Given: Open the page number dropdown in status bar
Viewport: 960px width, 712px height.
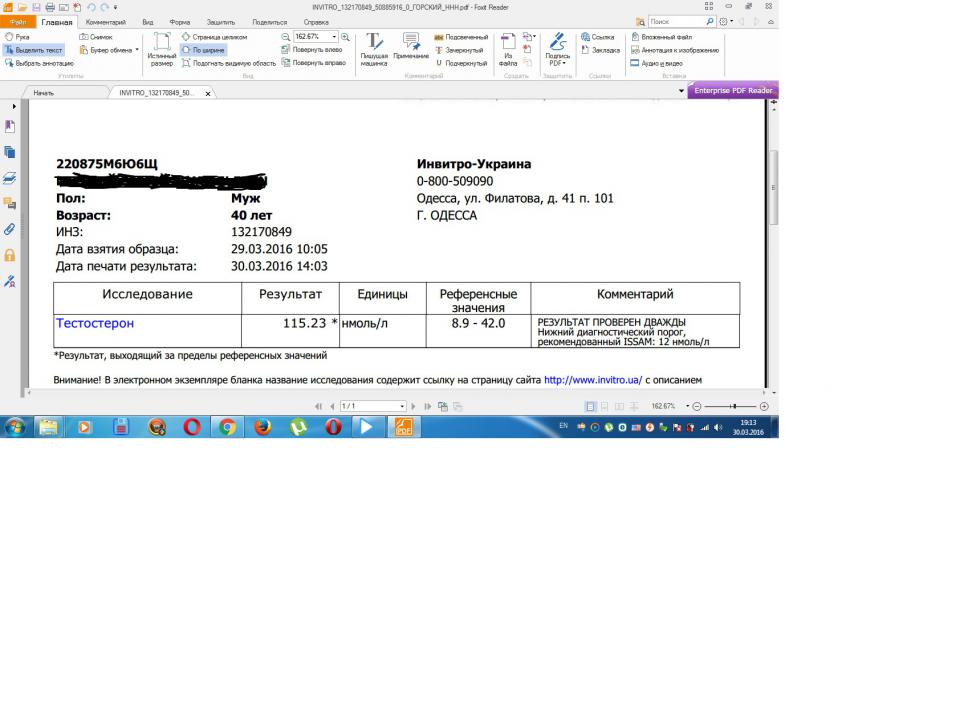Looking at the screenshot, I should pos(402,406).
